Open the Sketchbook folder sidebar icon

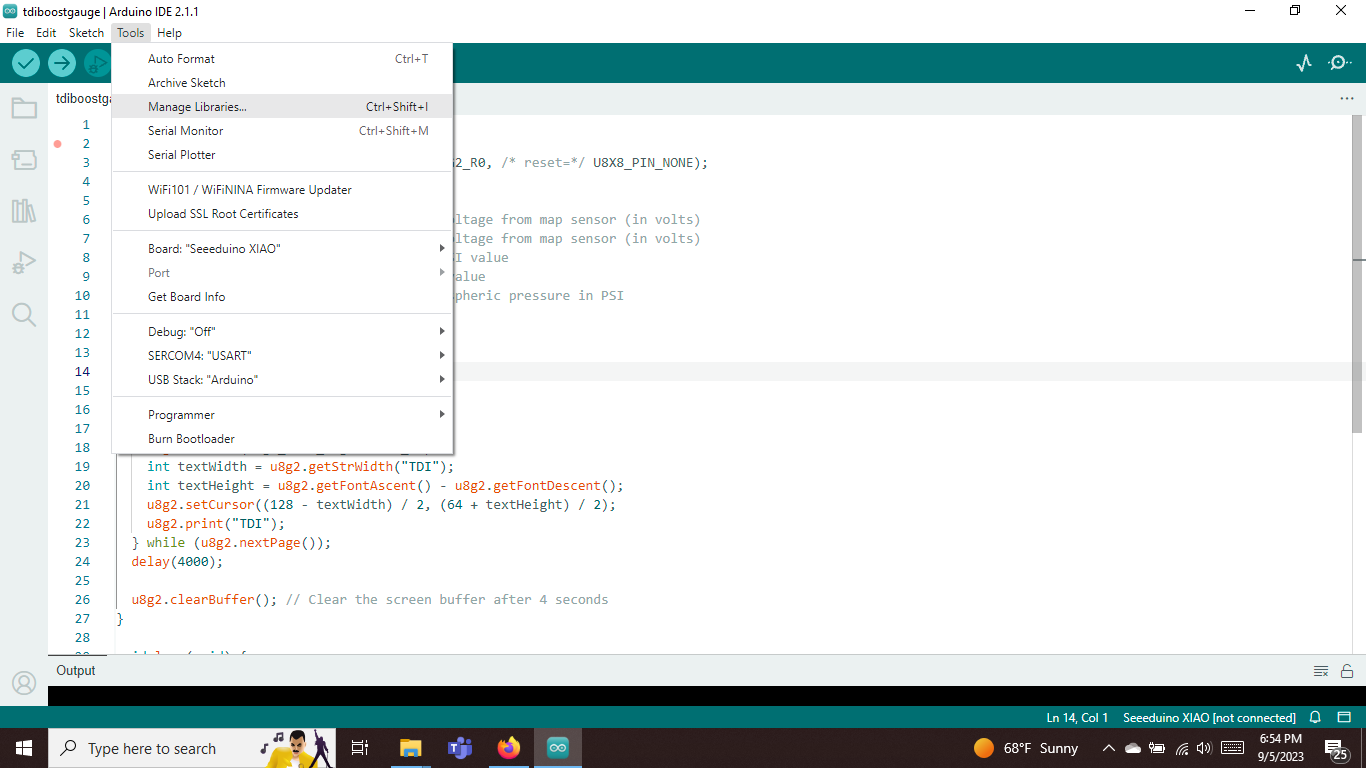point(24,108)
